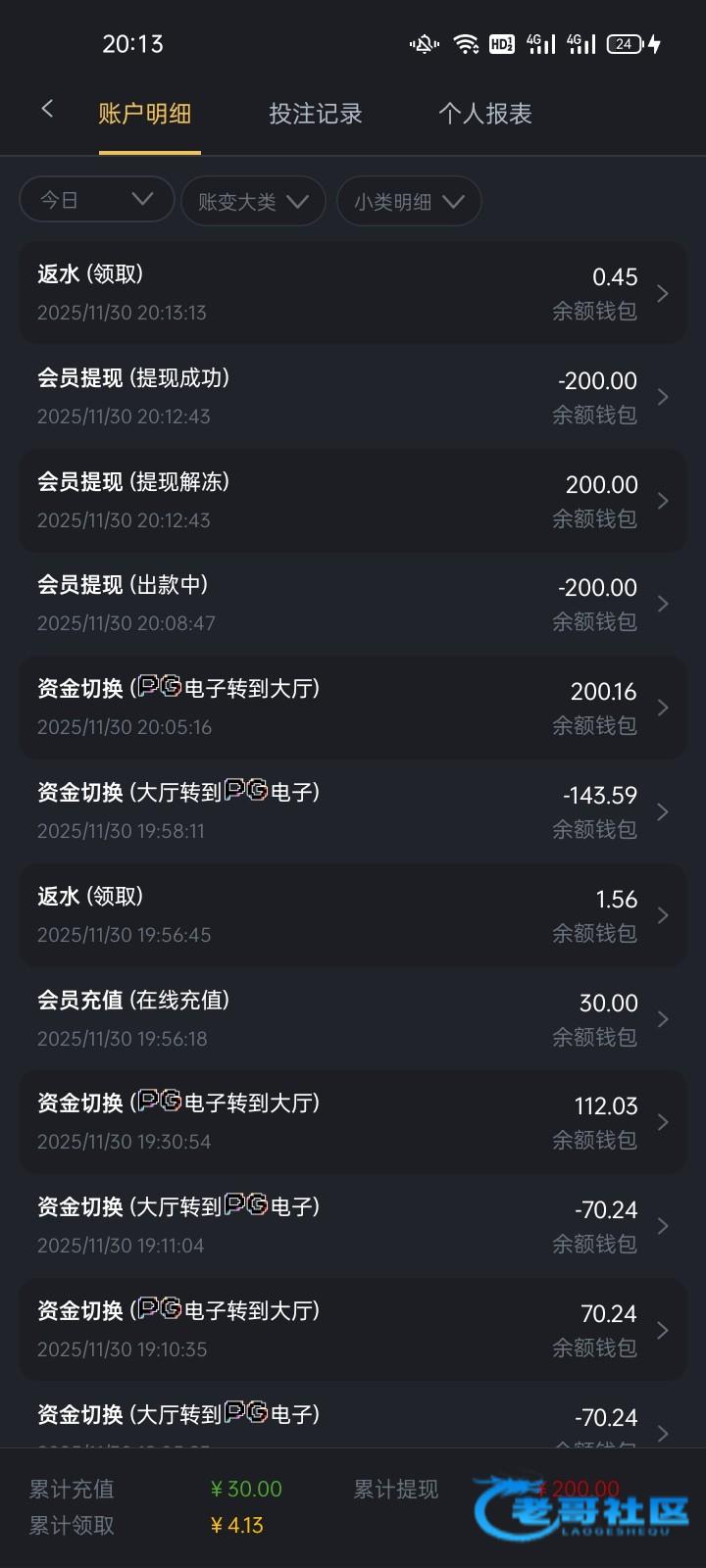
Task: Open arrow for 30.00 online deposit entry
Action: [663, 1019]
